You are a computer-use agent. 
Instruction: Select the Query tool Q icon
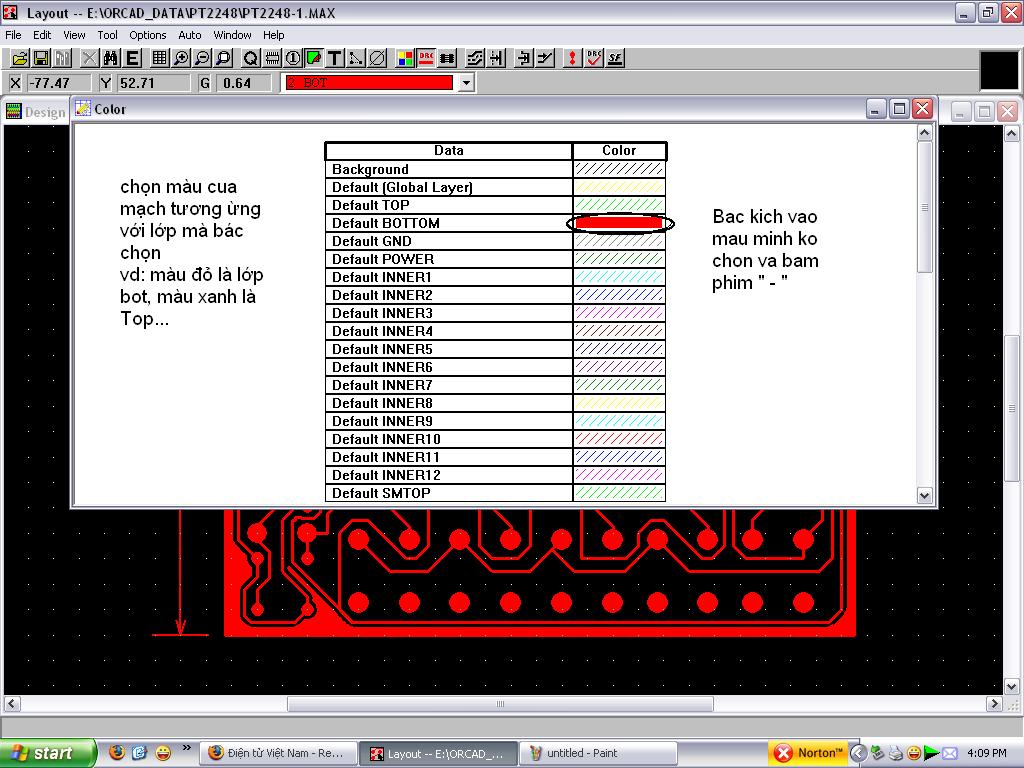(250, 58)
